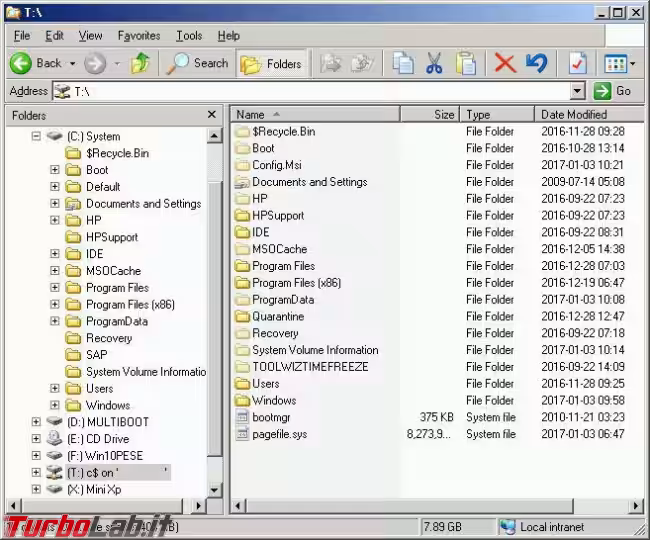The width and height of the screenshot is (650, 540).
Task: Open the Help menu
Action: [229, 36]
